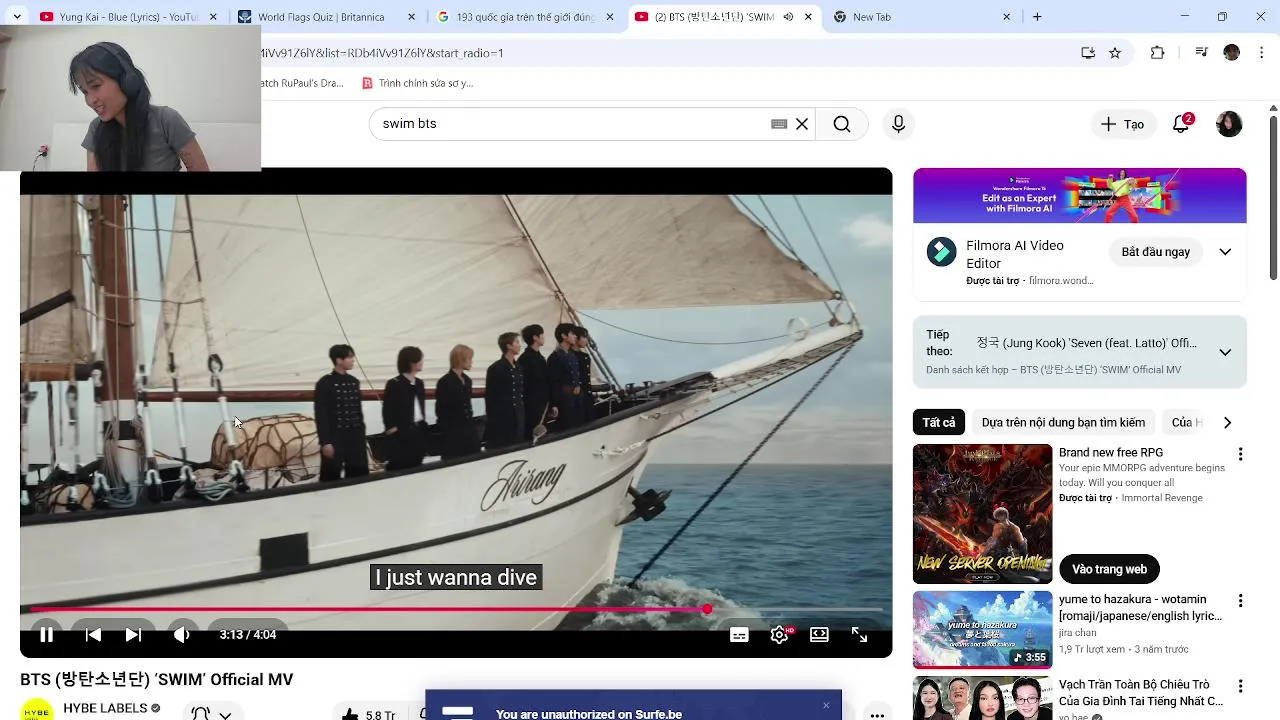Show more filter chips with arrow
The height and width of the screenshot is (720, 1280).
pyautogui.click(x=1227, y=422)
